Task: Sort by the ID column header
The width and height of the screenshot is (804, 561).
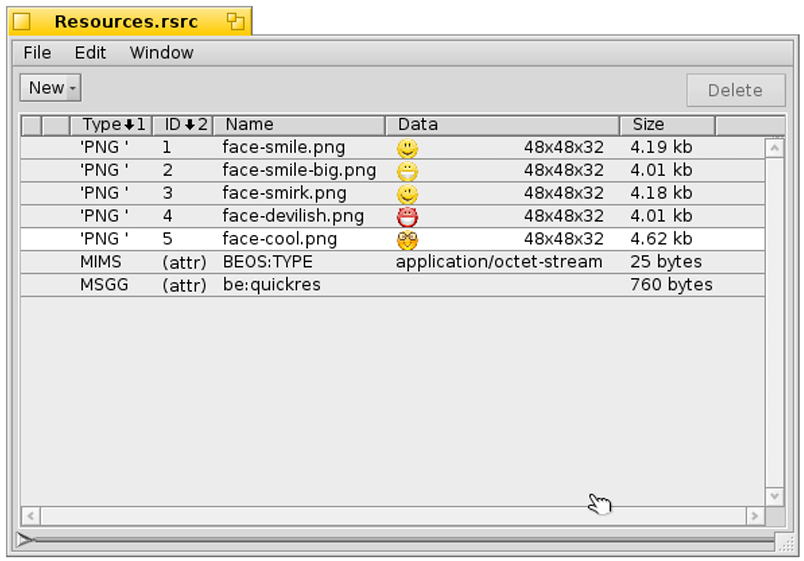Action: [x=184, y=125]
